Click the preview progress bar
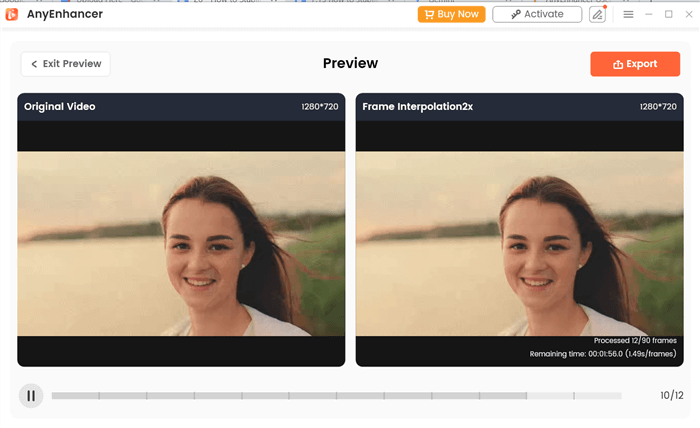Image resolution: width=700 pixels, height=428 pixels. coord(337,395)
